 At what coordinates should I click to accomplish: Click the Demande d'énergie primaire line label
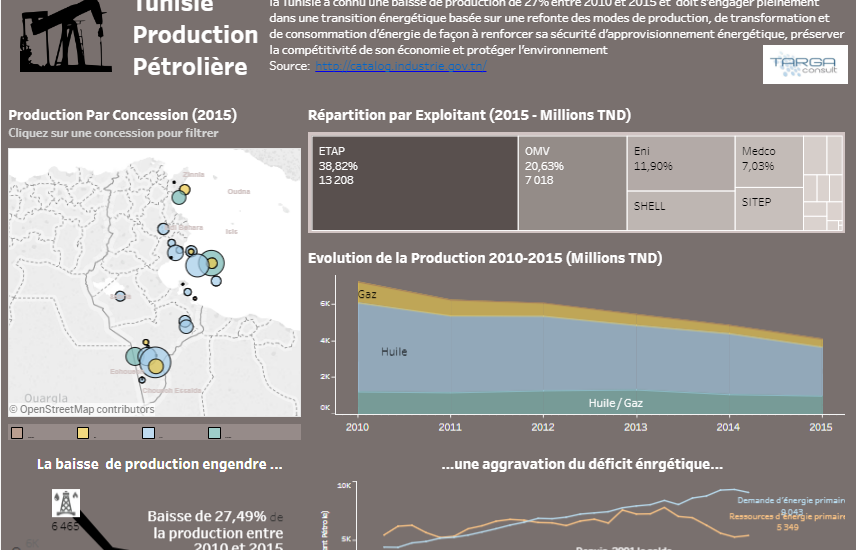click(x=791, y=500)
